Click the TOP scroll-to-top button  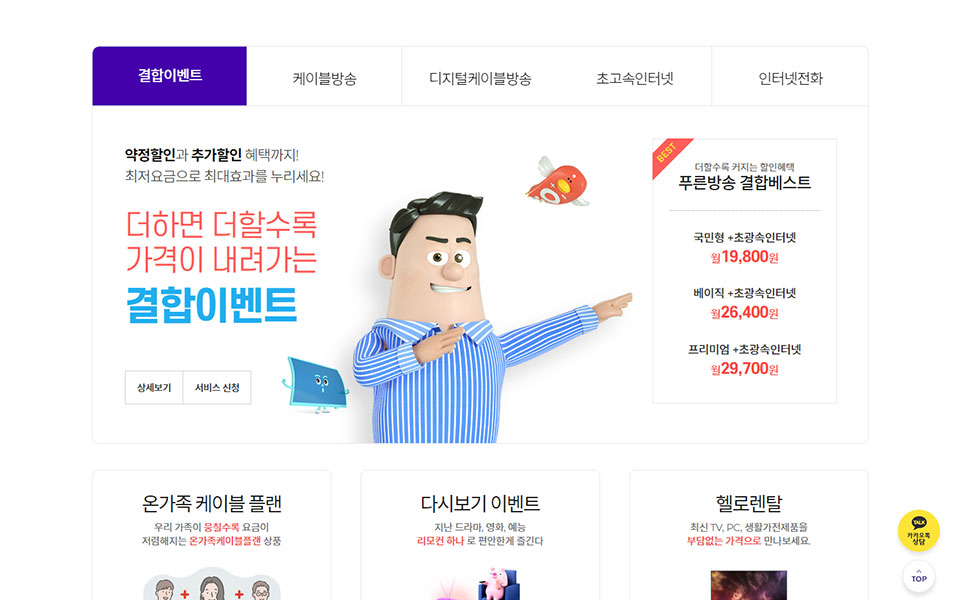(x=918, y=576)
